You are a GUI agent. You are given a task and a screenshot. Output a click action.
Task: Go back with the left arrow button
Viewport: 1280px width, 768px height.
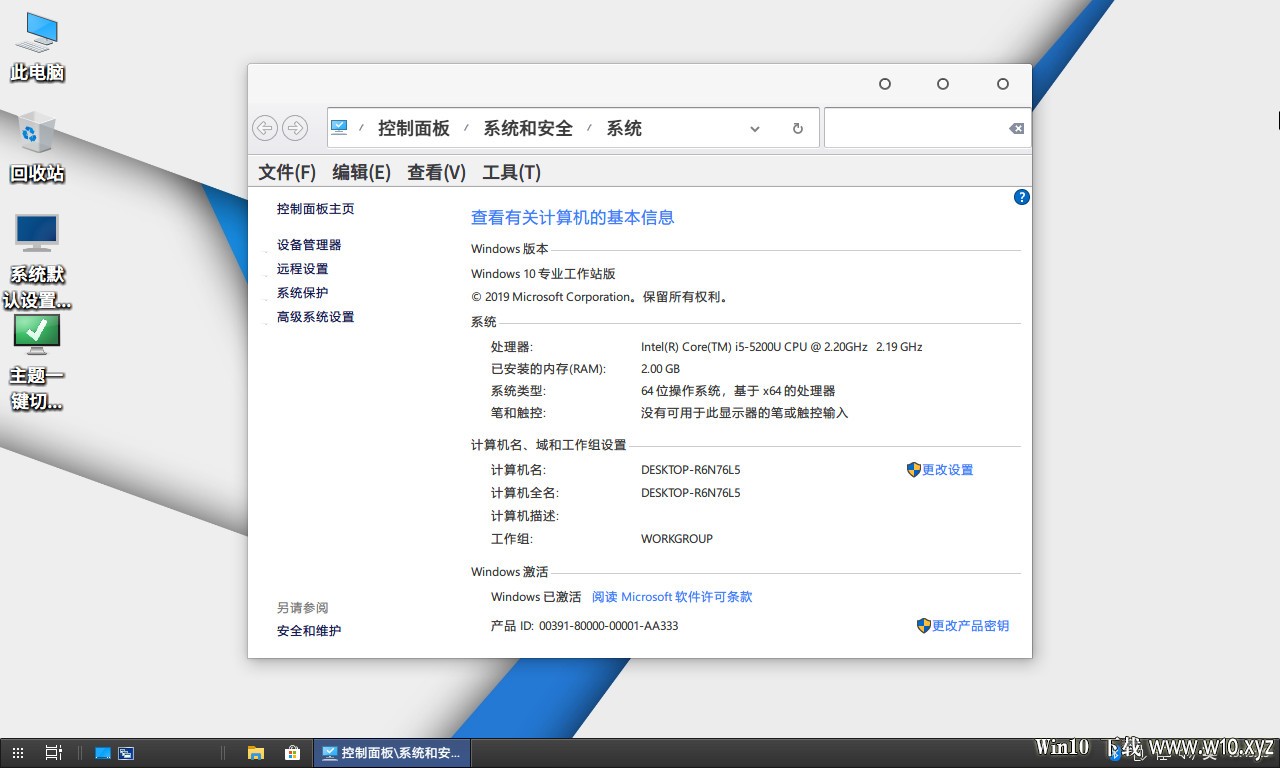click(264, 128)
